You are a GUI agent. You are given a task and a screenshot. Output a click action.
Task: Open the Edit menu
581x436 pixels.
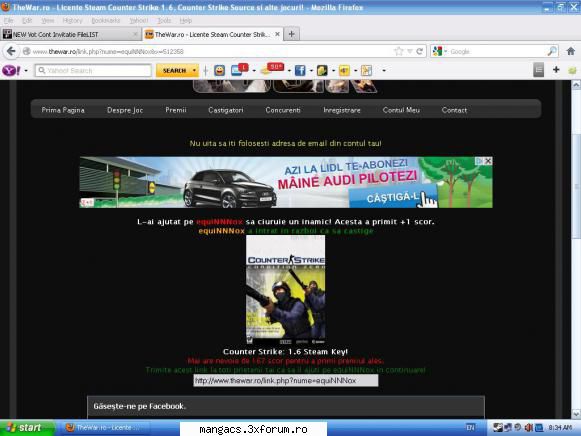coord(27,20)
